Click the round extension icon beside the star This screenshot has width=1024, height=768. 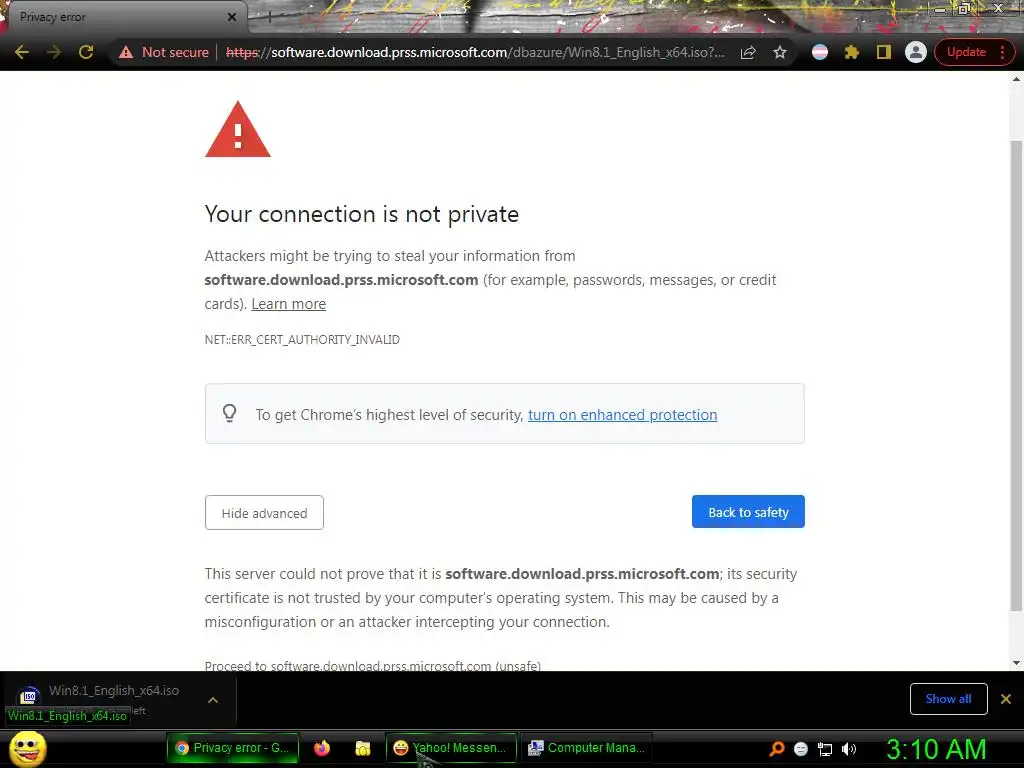pos(820,52)
